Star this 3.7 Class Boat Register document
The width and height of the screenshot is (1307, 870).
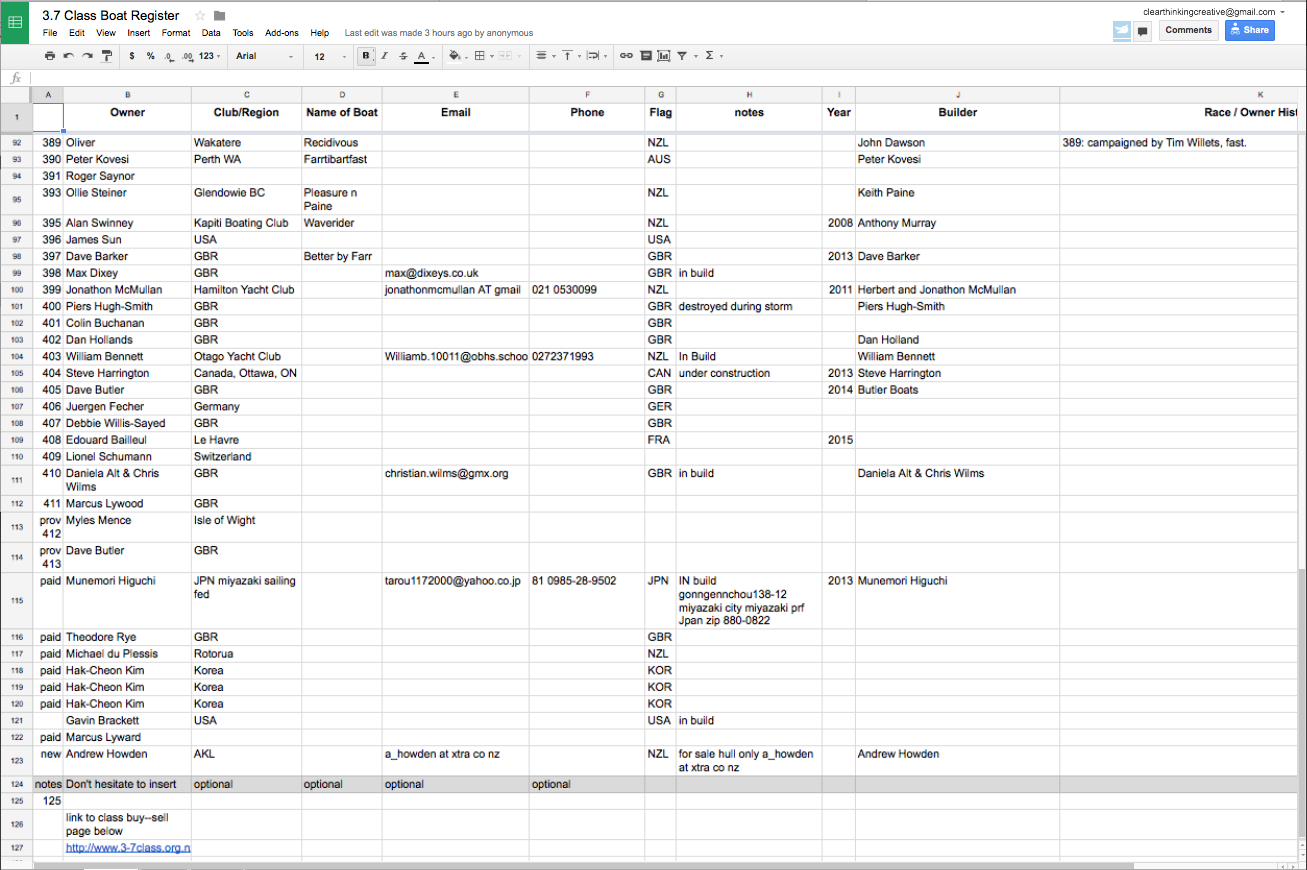pos(200,15)
